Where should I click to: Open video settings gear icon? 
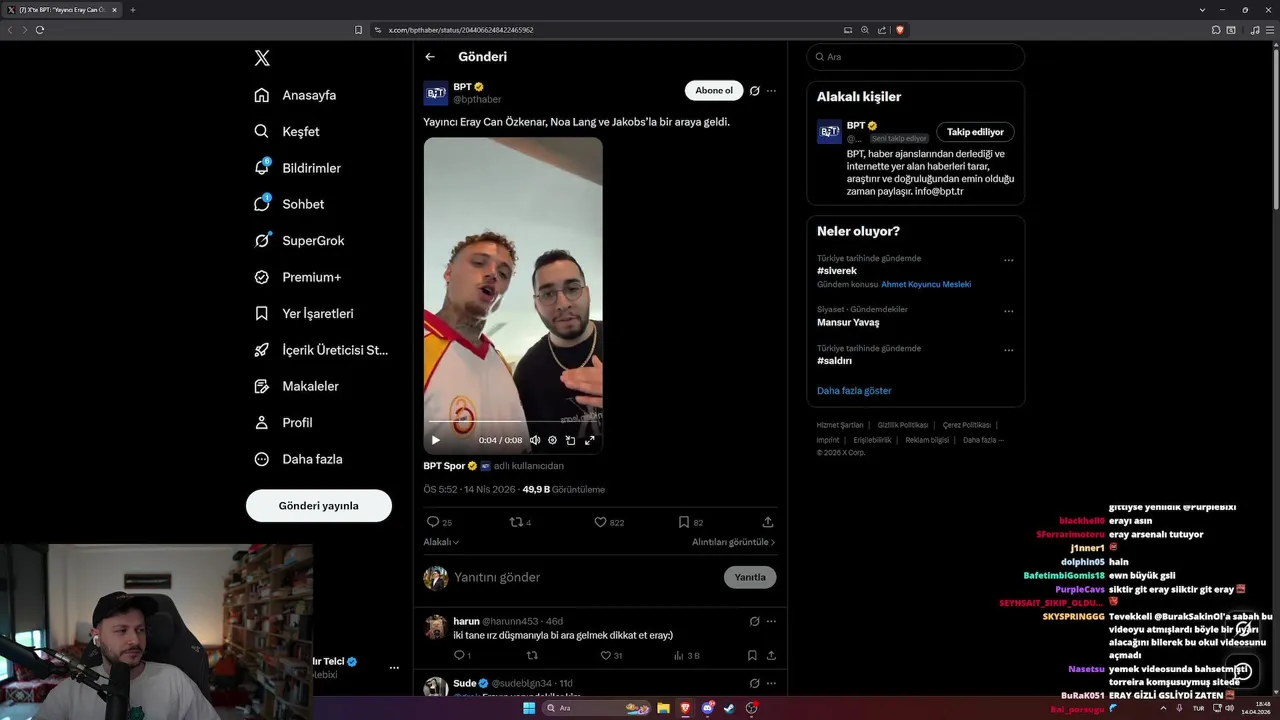tap(552, 440)
